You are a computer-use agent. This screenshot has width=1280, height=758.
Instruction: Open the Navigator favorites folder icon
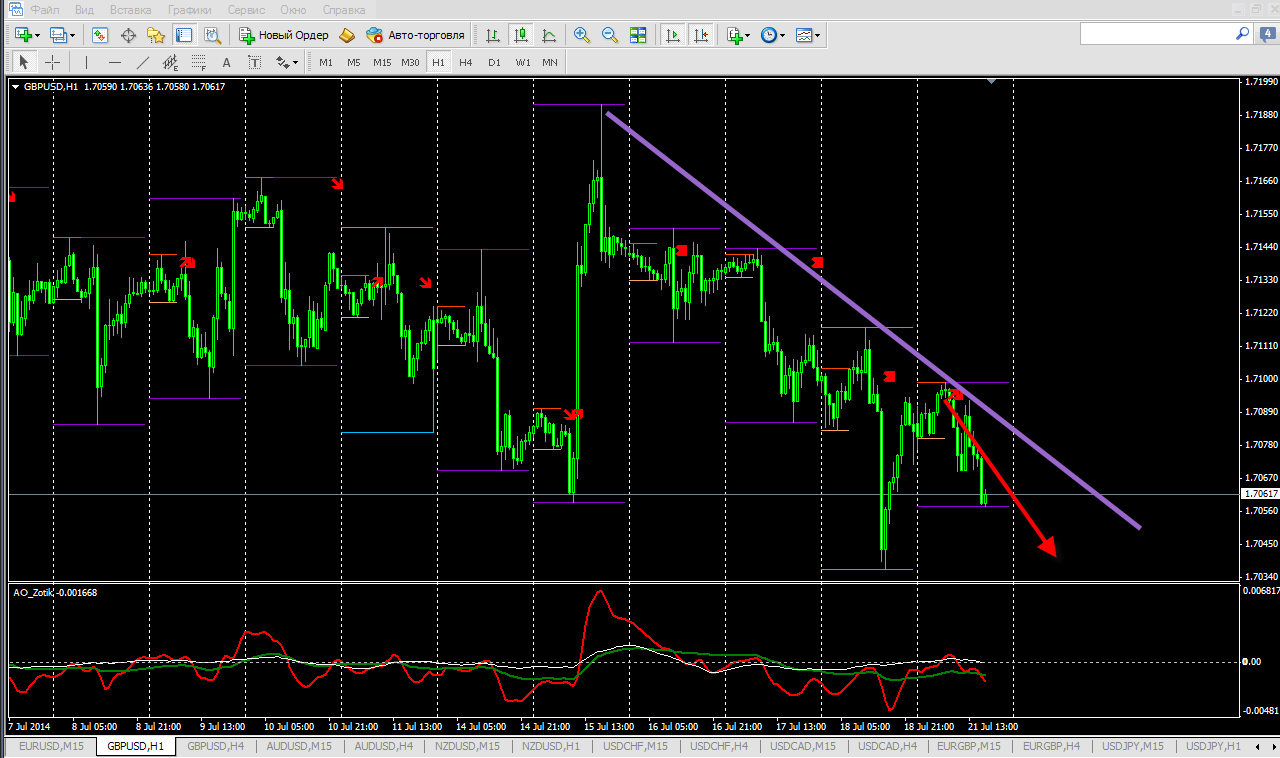click(x=156, y=35)
